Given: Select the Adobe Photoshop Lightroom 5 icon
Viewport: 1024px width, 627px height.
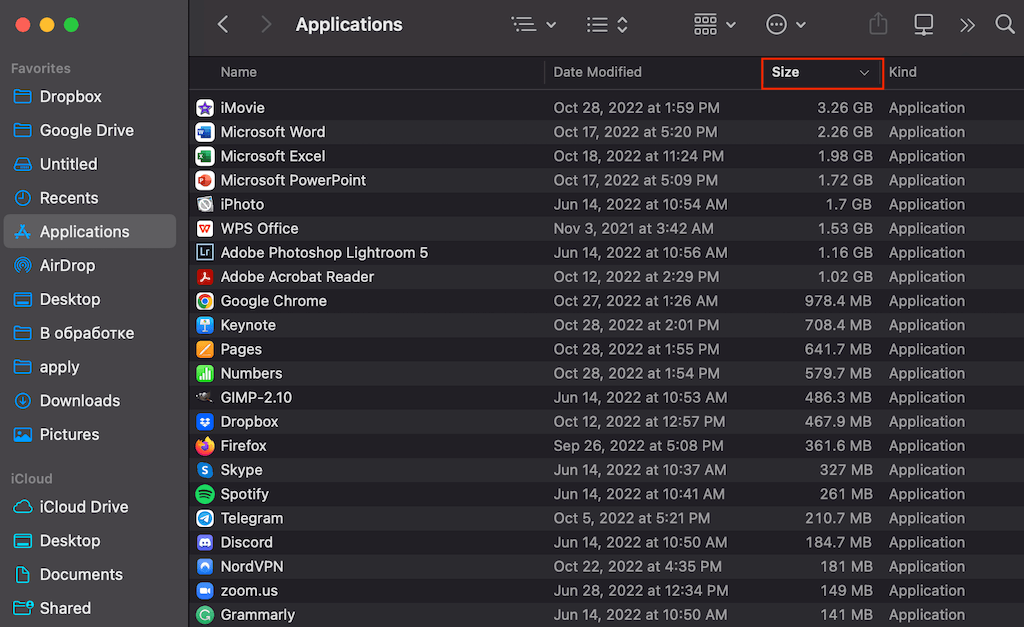Looking at the screenshot, I should tap(205, 253).
